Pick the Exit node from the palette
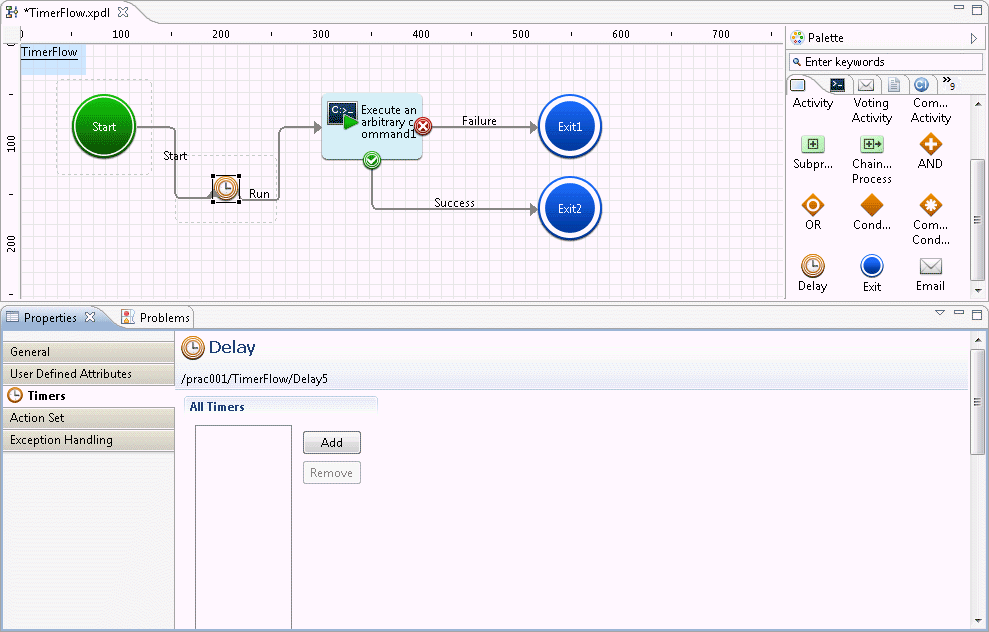The width and height of the screenshot is (989, 632). (x=872, y=266)
